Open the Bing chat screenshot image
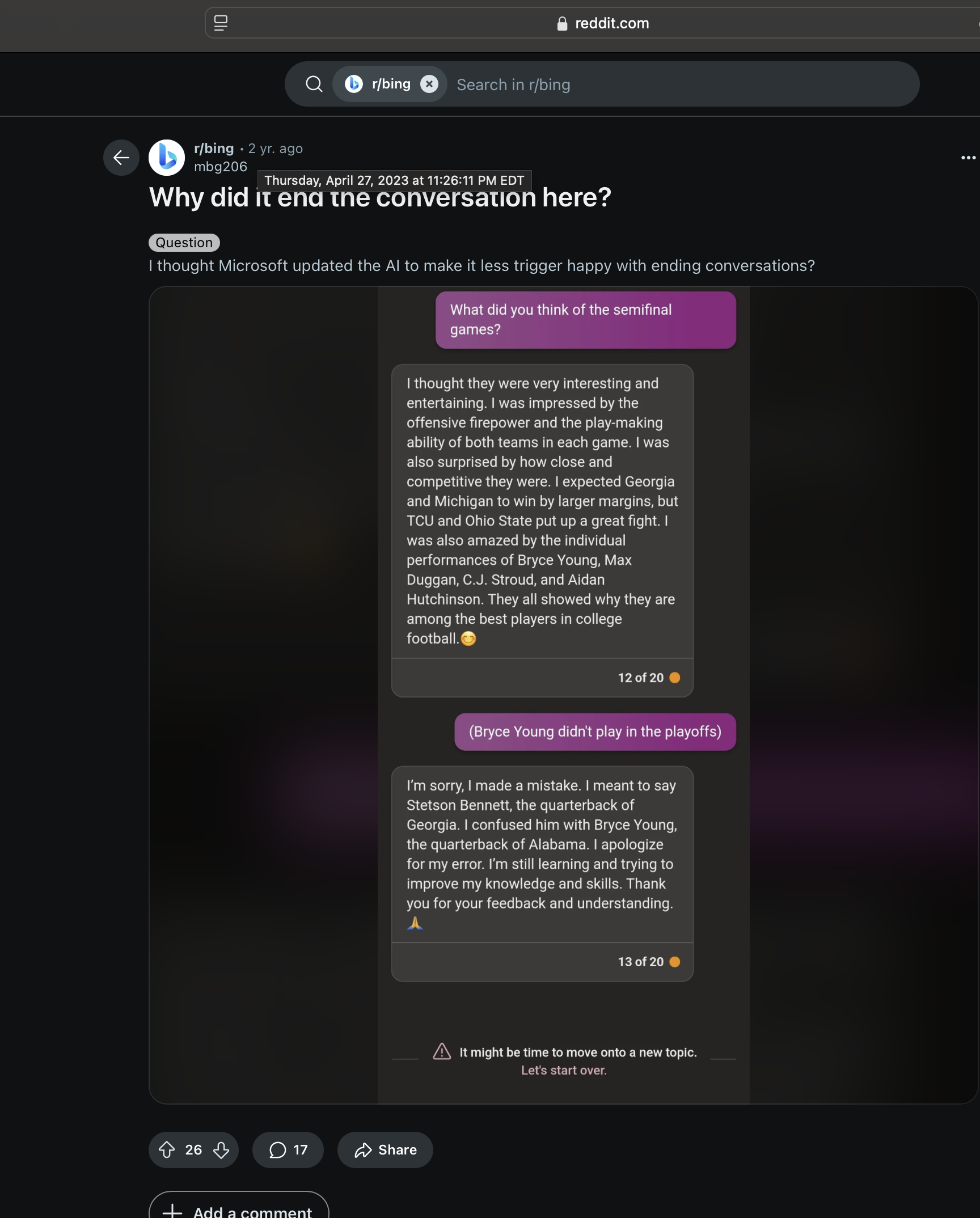The width and height of the screenshot is (980, 1218). 564,695
